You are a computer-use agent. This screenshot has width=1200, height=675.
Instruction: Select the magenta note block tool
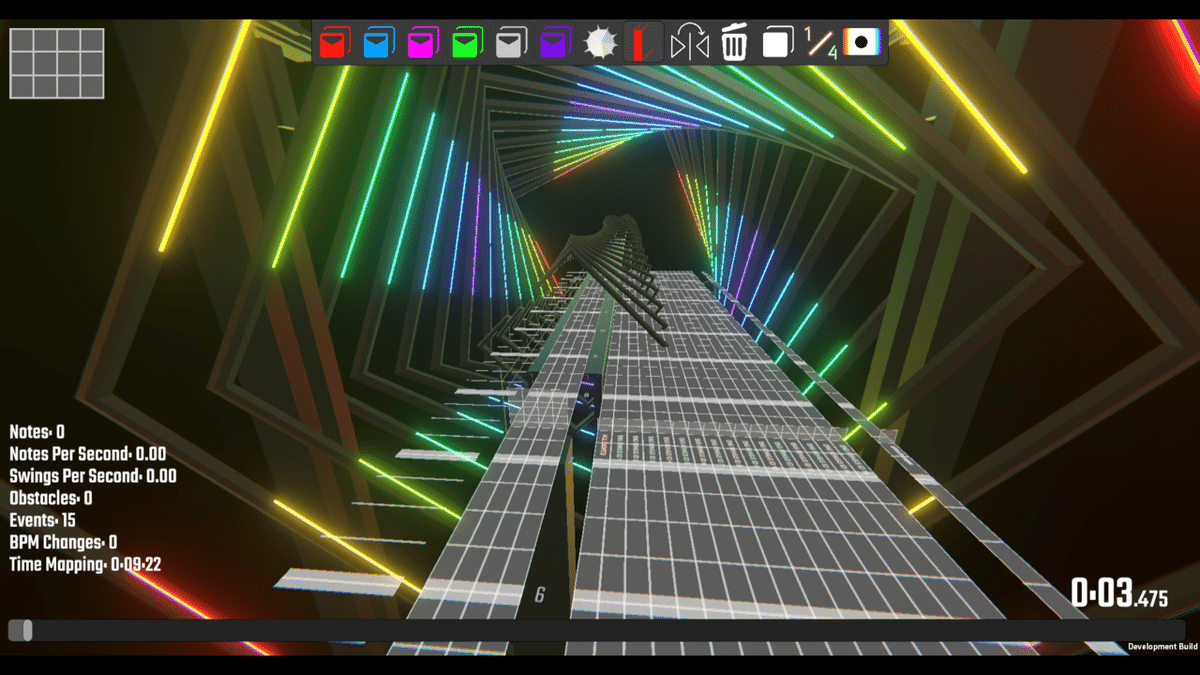(x=423, y=43)
